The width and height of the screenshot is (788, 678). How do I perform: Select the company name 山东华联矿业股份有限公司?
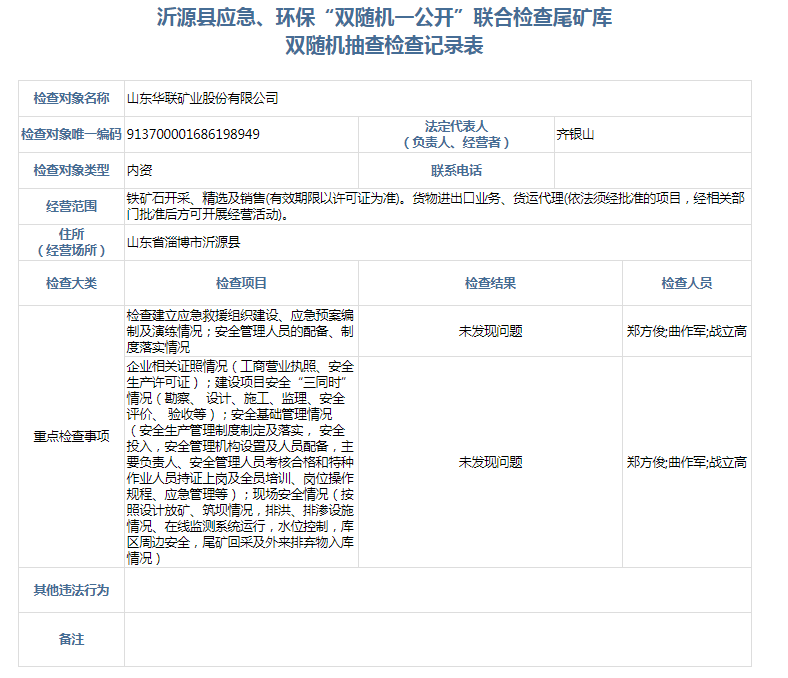click(202, 98)
